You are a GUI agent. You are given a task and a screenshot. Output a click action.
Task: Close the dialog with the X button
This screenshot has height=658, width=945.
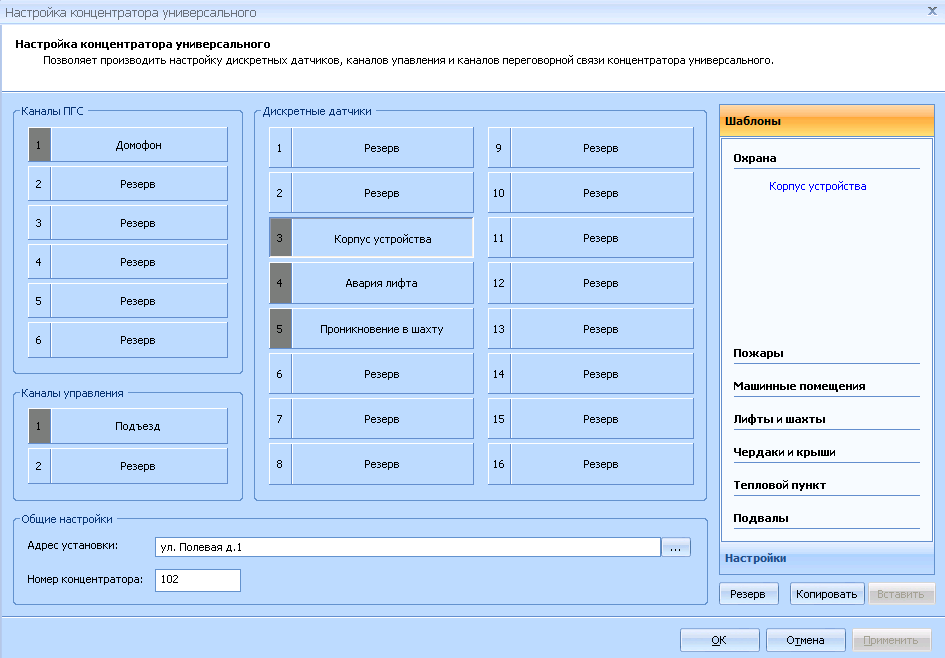point(931,10)
